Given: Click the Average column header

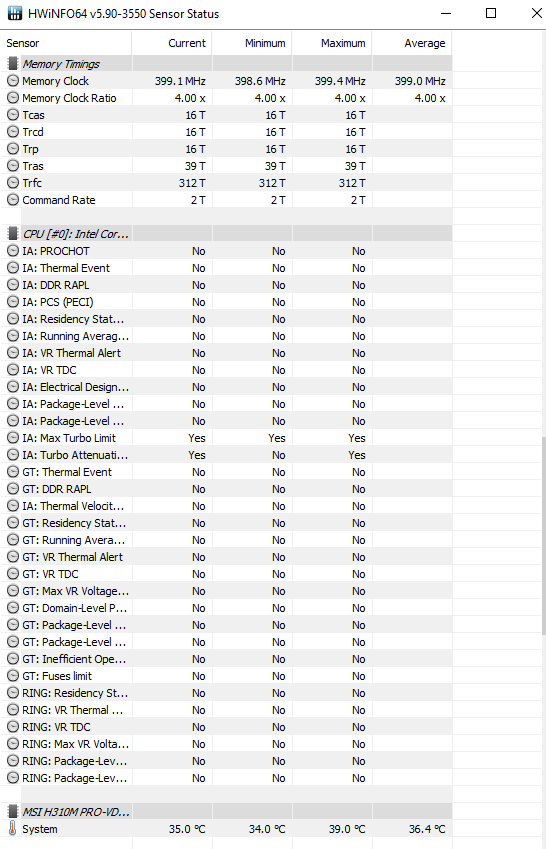Looking at the screenshot, I should click(412, 43).
